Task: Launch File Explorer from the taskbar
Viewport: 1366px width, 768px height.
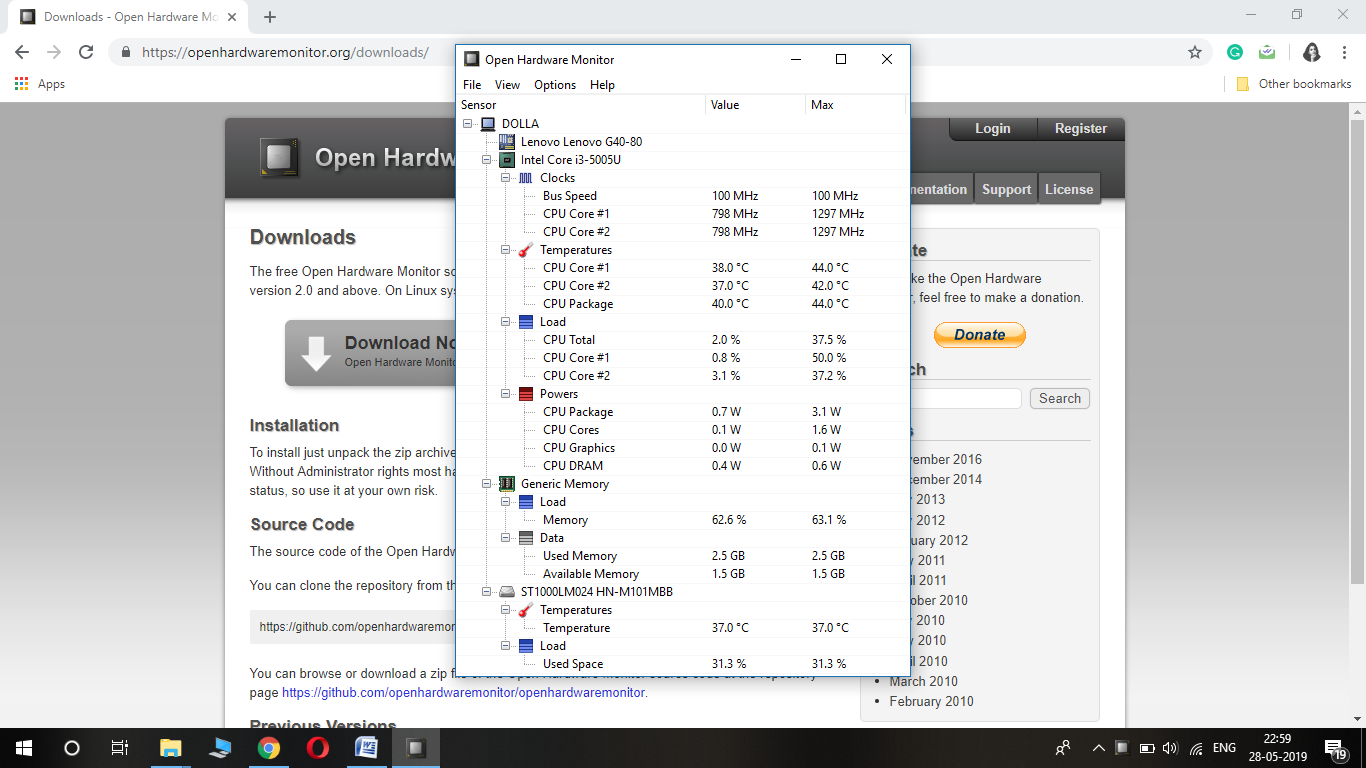Action: pos(171,748)
